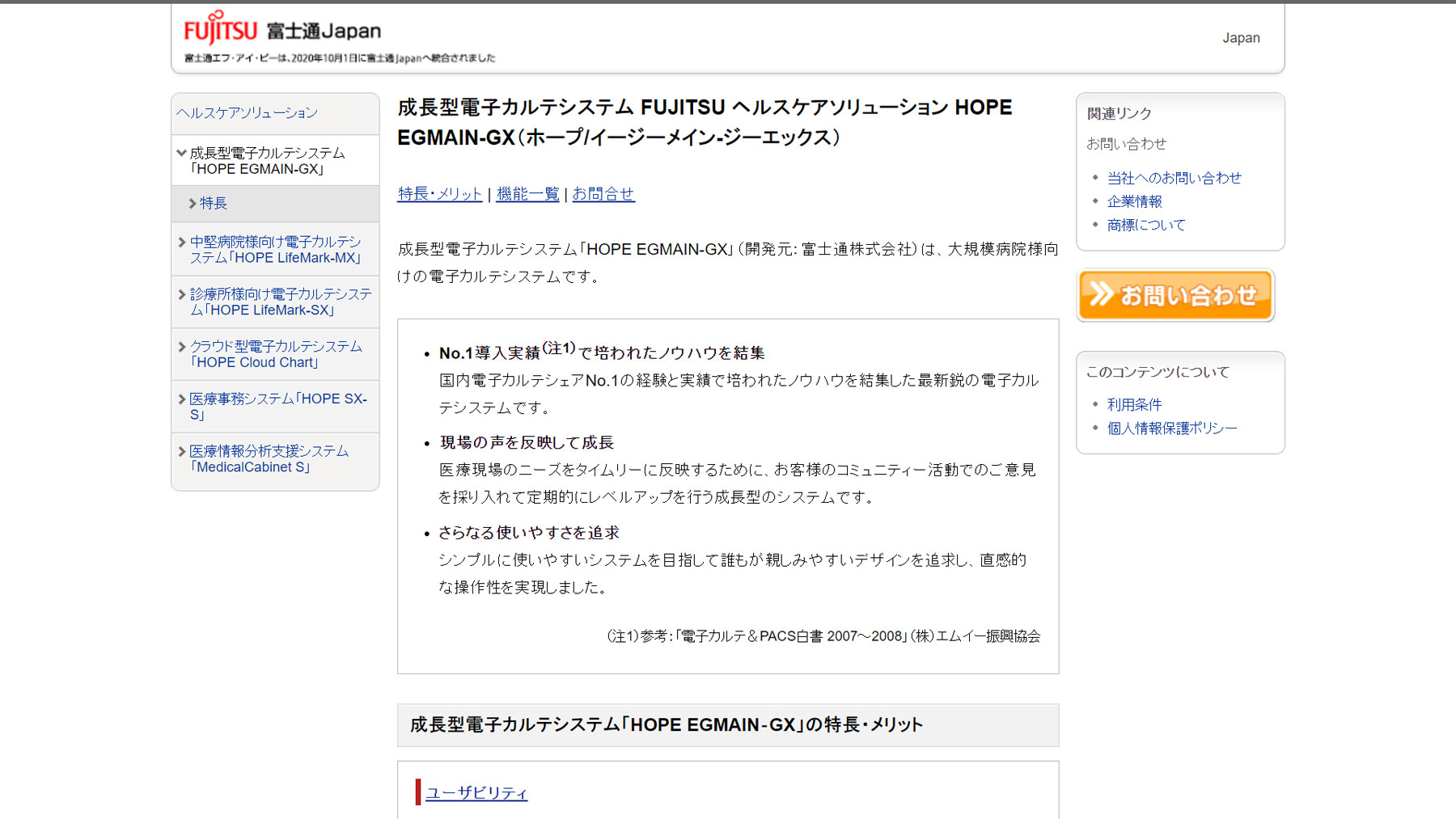Open the ユーザビリティ section link
1456x819 pixels.
(x=476, y=793)
